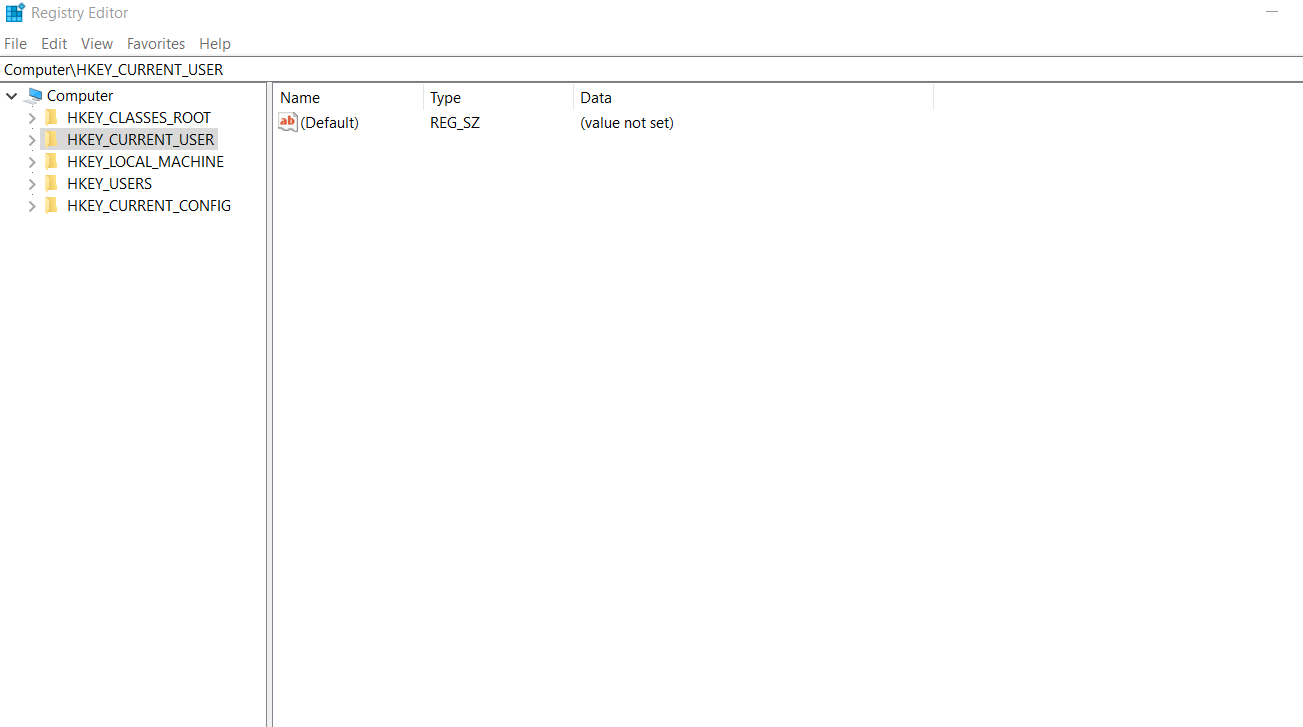Click the address bar path Computer\HKEY_CURRENT_USER
Viewport: 1303px width, 727px height.
(x=114, y=70)
